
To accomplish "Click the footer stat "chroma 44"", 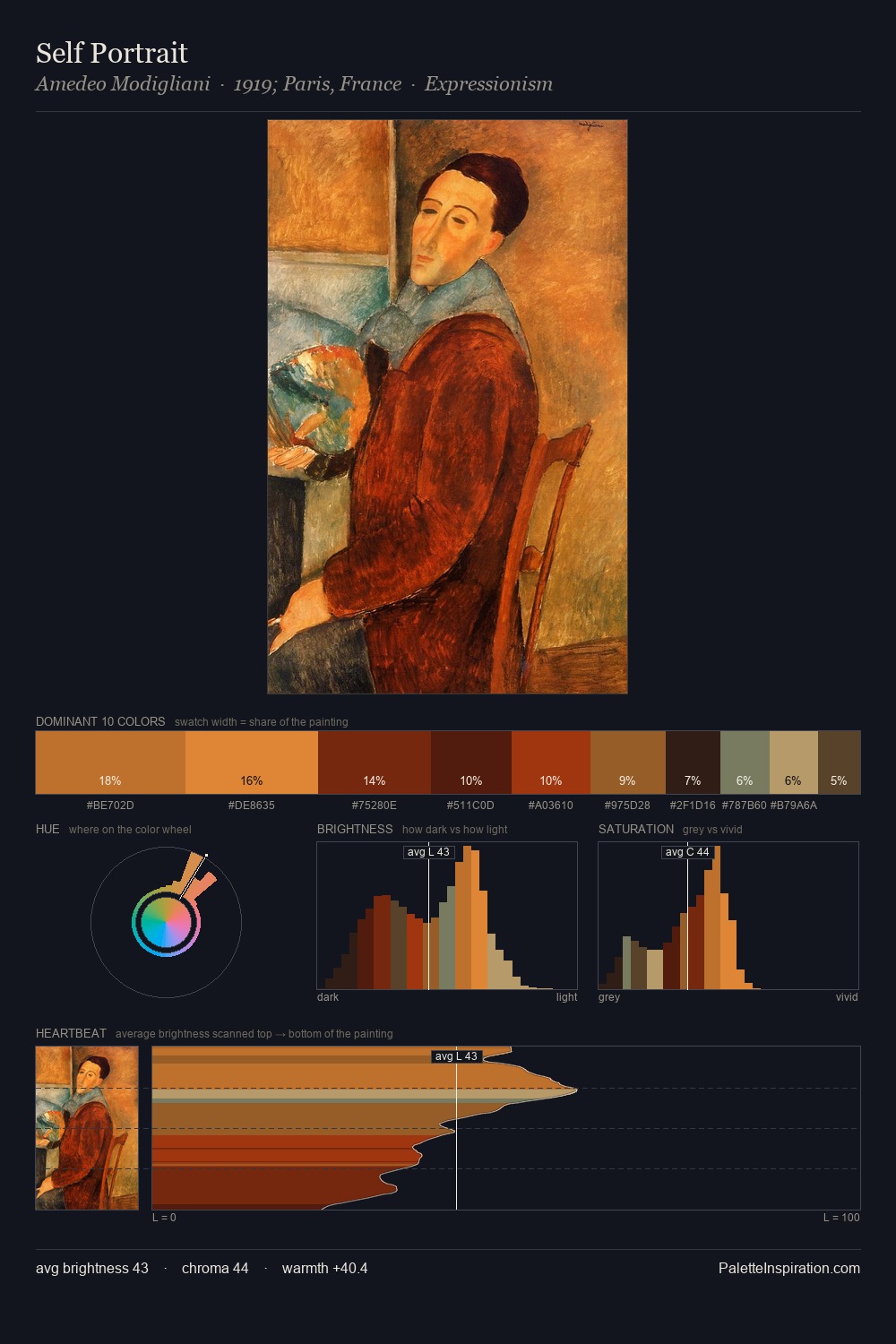I will tap(215, 1269).
